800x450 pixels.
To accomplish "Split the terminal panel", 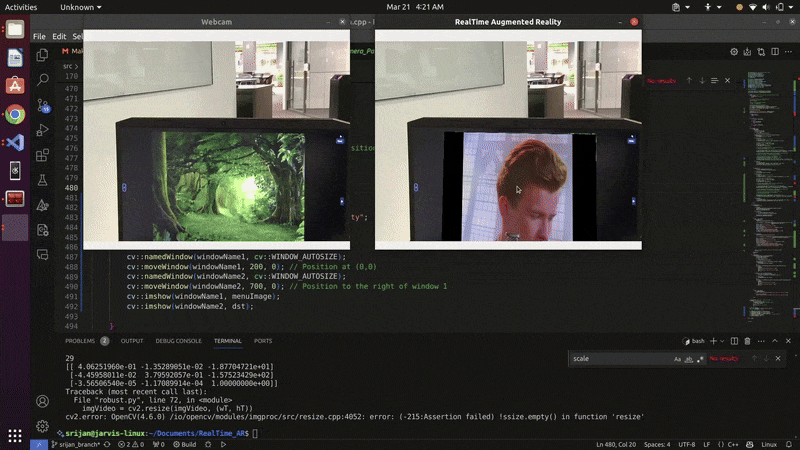I will [734, 341].
